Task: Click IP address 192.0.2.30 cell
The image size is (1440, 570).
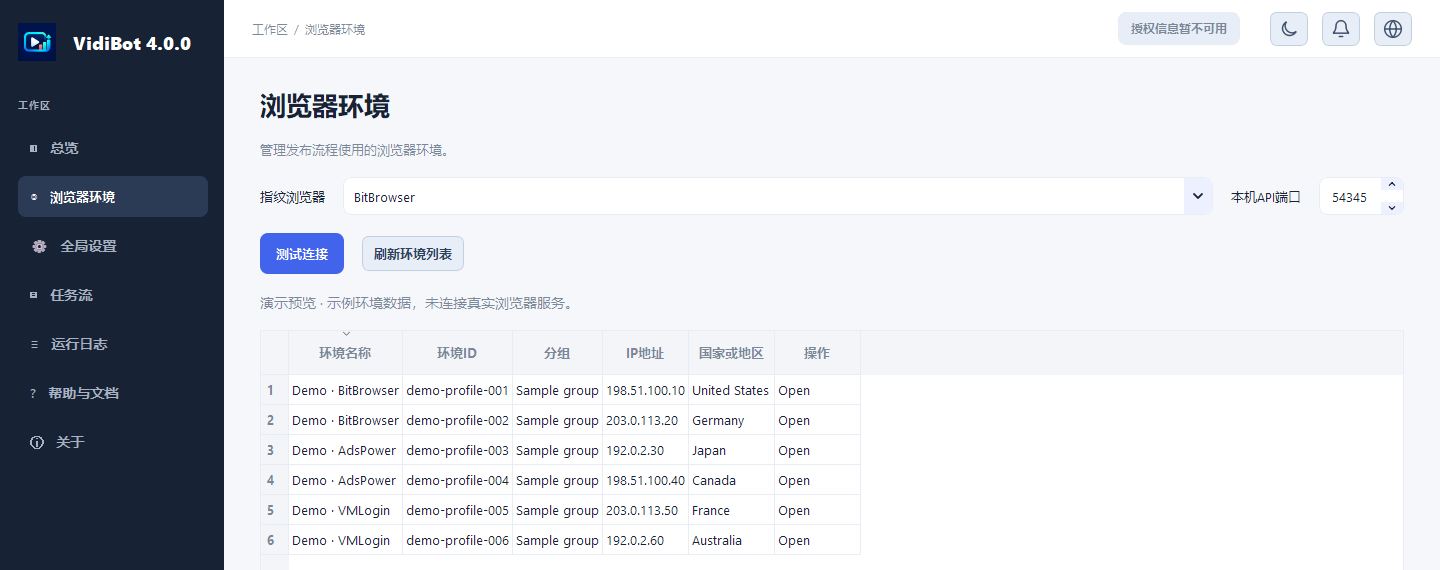Action: (x=645, y=450)
